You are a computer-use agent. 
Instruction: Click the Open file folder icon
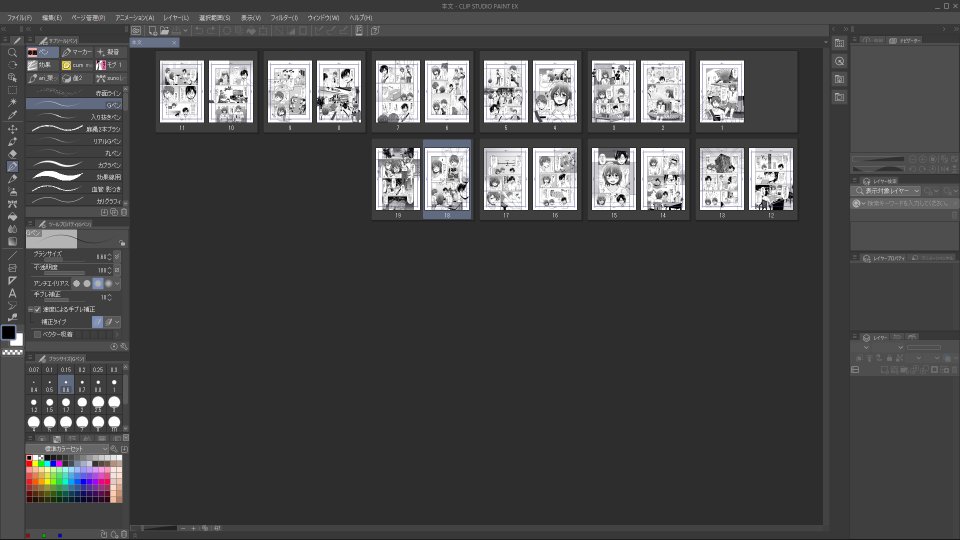(x=165, y=30)
